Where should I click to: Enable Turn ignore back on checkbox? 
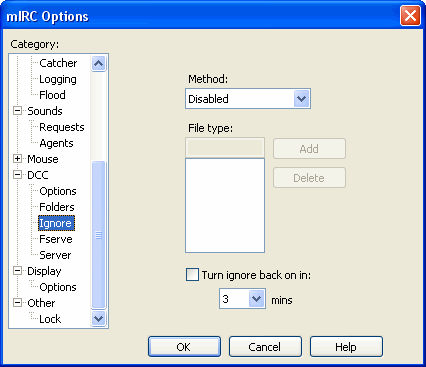(192, 275)
